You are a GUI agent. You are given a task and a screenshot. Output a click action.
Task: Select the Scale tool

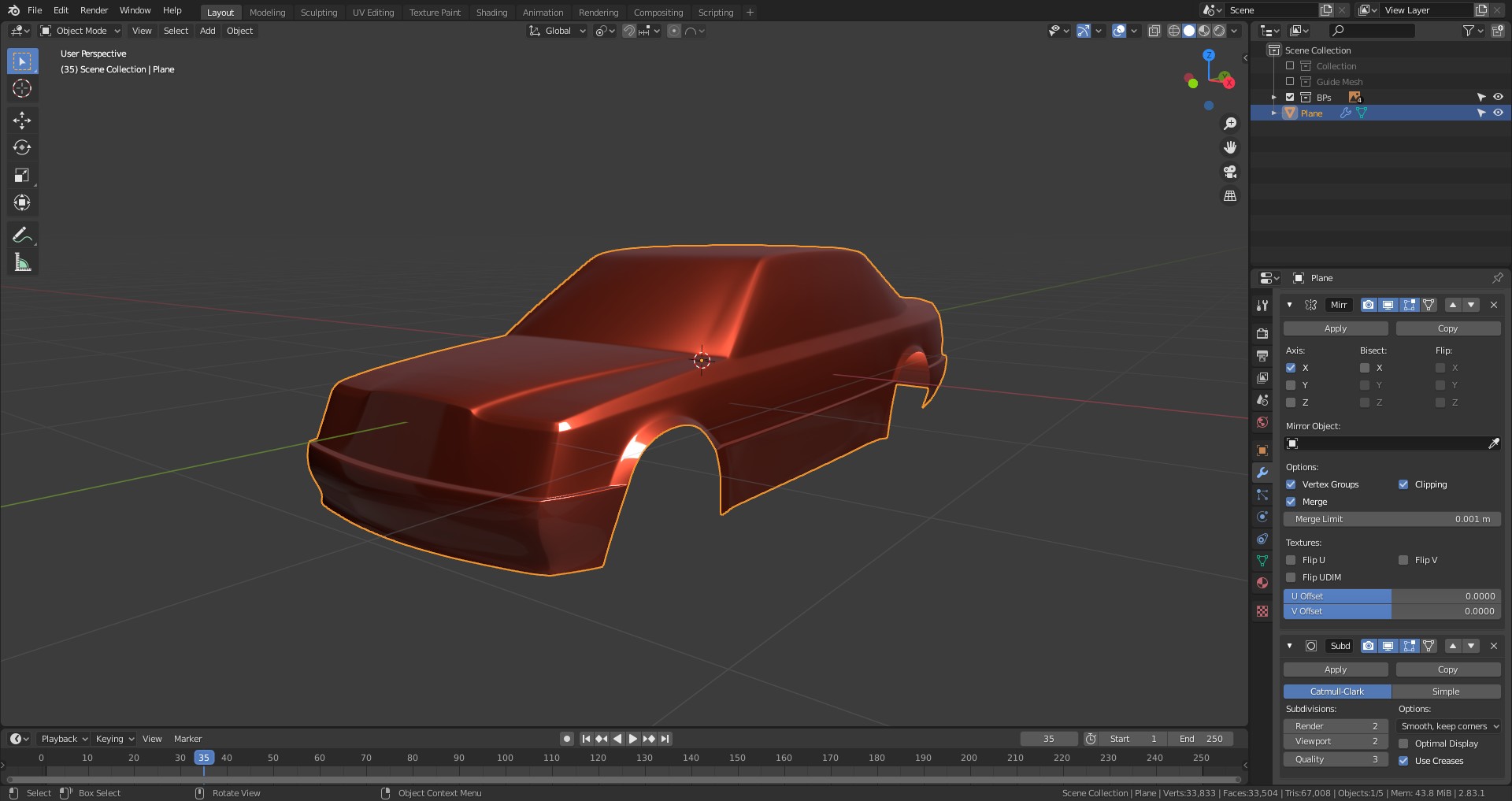[22, 175]
